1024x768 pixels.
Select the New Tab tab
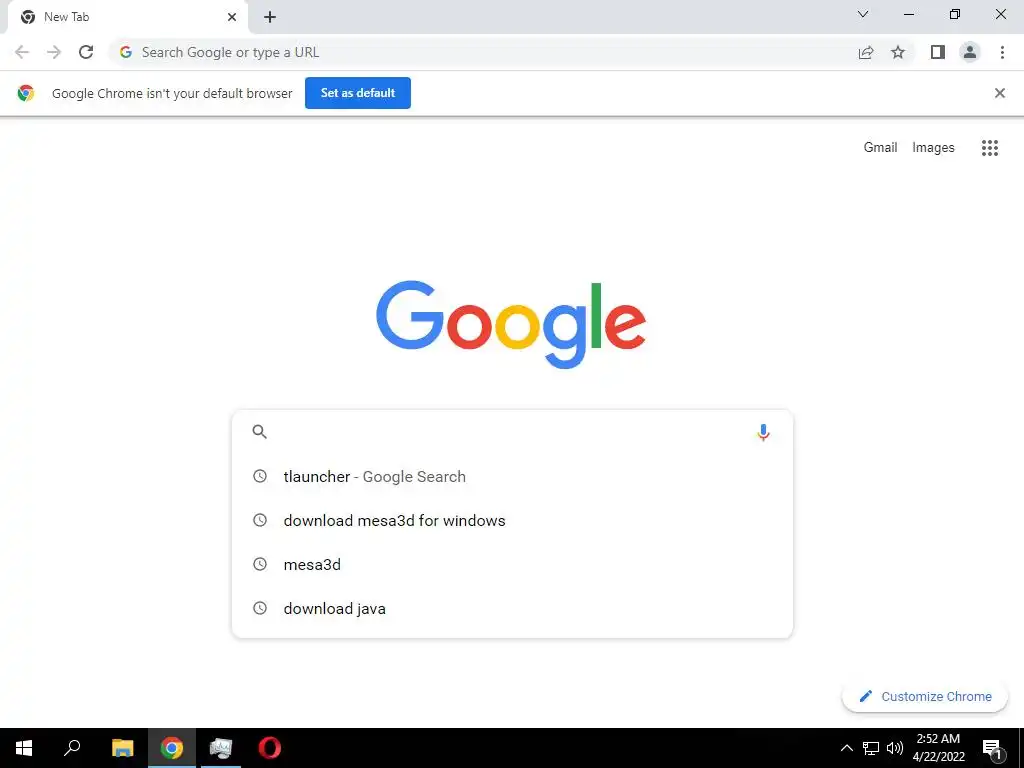[x=128, y=17]
